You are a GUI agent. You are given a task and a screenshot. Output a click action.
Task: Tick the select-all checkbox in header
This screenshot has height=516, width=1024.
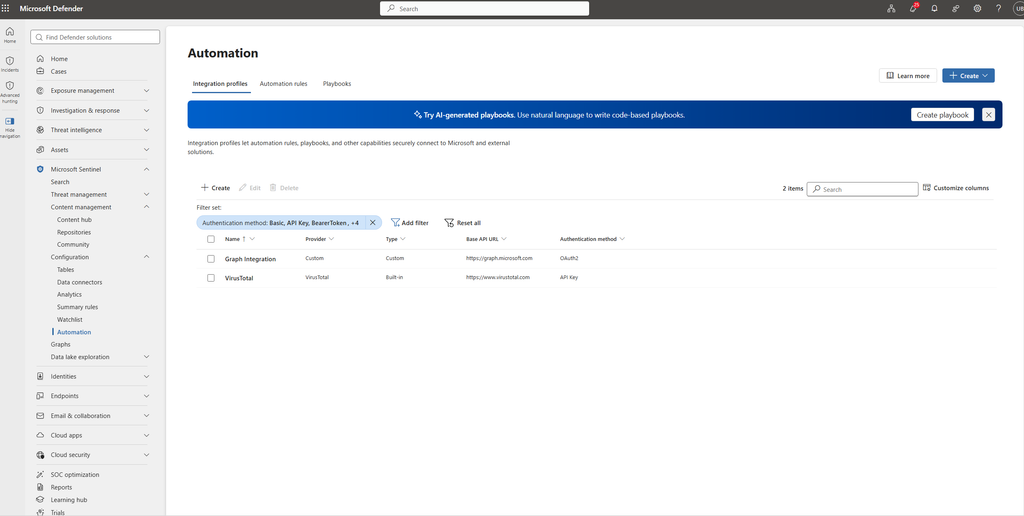pyautogui.click(x=211, y=239)
